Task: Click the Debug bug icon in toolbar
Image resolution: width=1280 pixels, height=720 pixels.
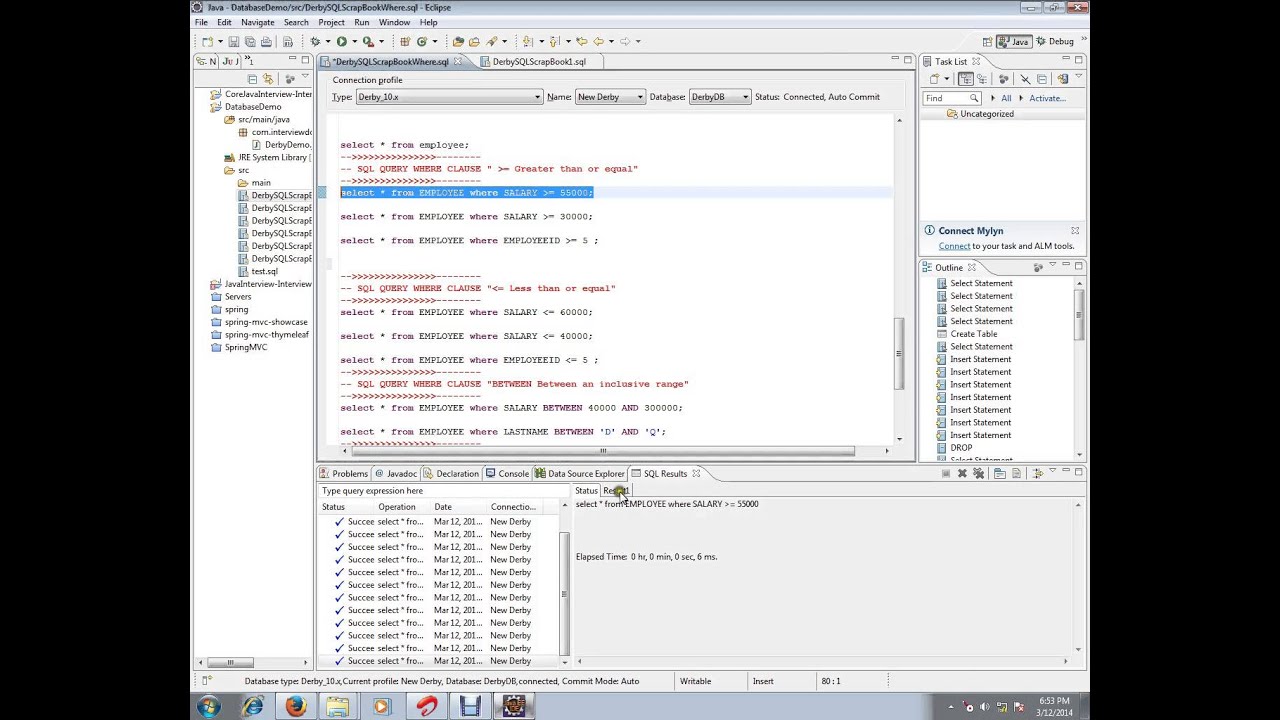Action: click(315, 41)
